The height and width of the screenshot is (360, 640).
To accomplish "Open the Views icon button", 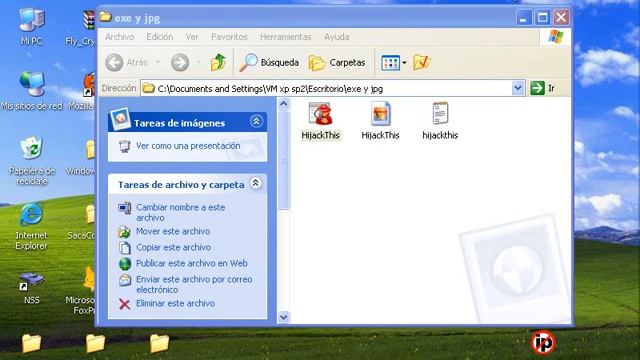I will (390, 63).
